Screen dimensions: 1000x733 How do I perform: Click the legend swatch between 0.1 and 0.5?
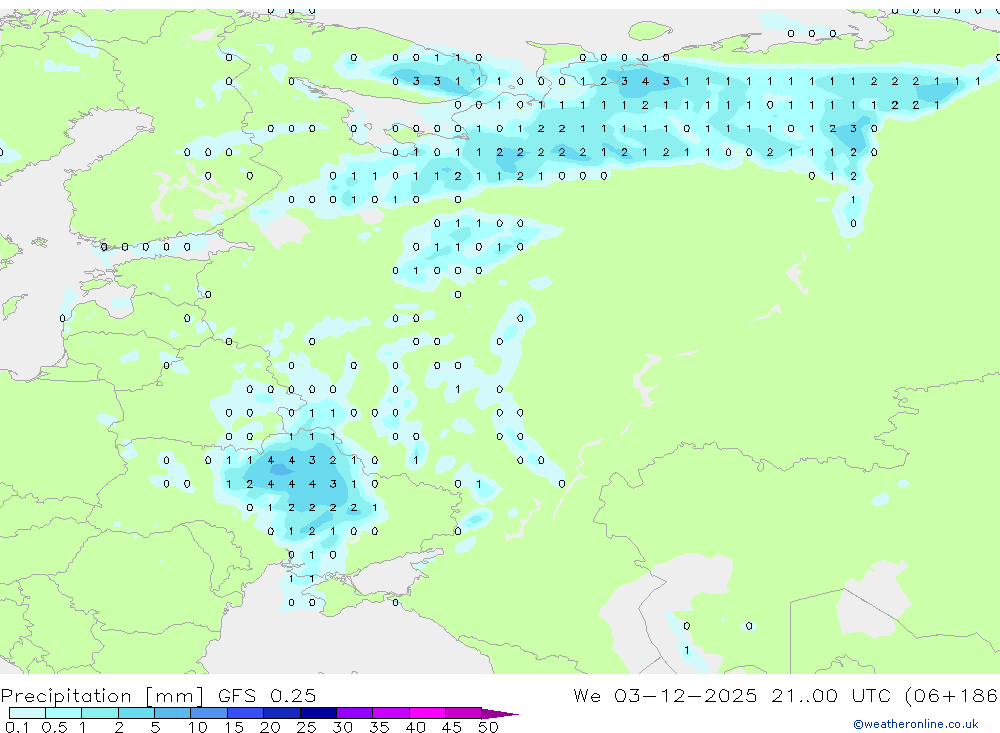click(x=27, y=713)
